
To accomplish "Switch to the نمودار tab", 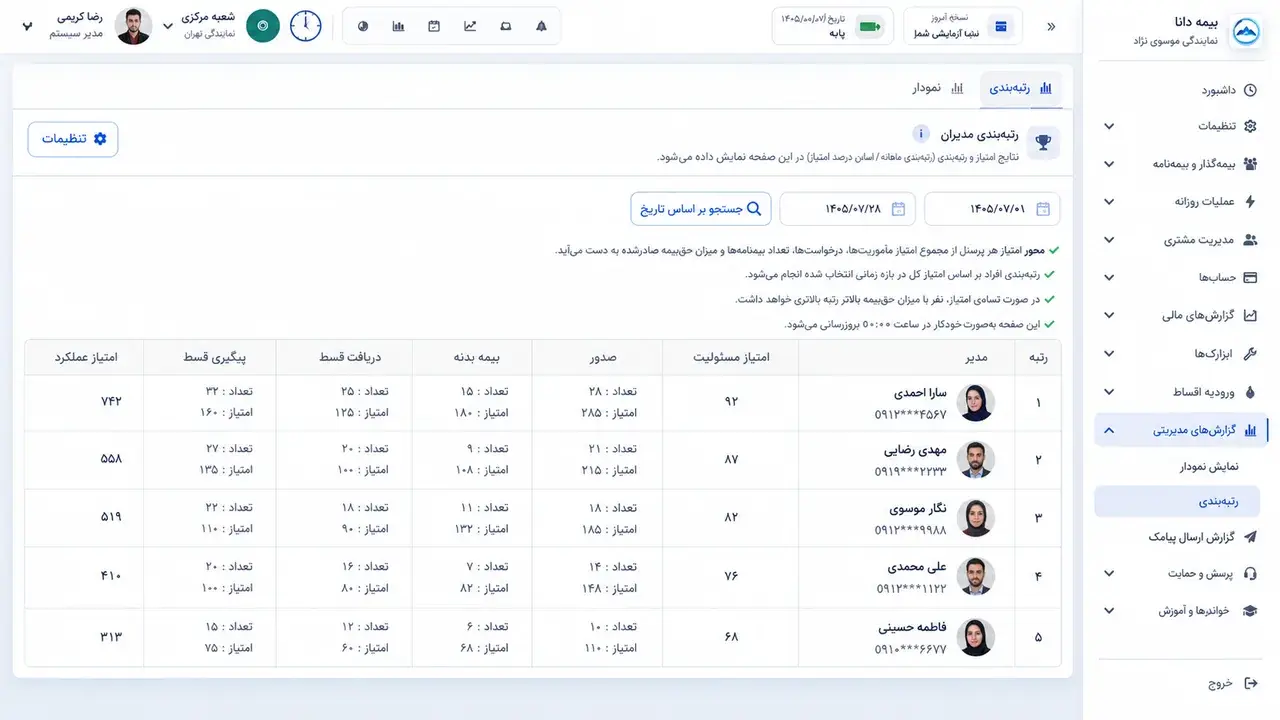I will tap(938, 88).
